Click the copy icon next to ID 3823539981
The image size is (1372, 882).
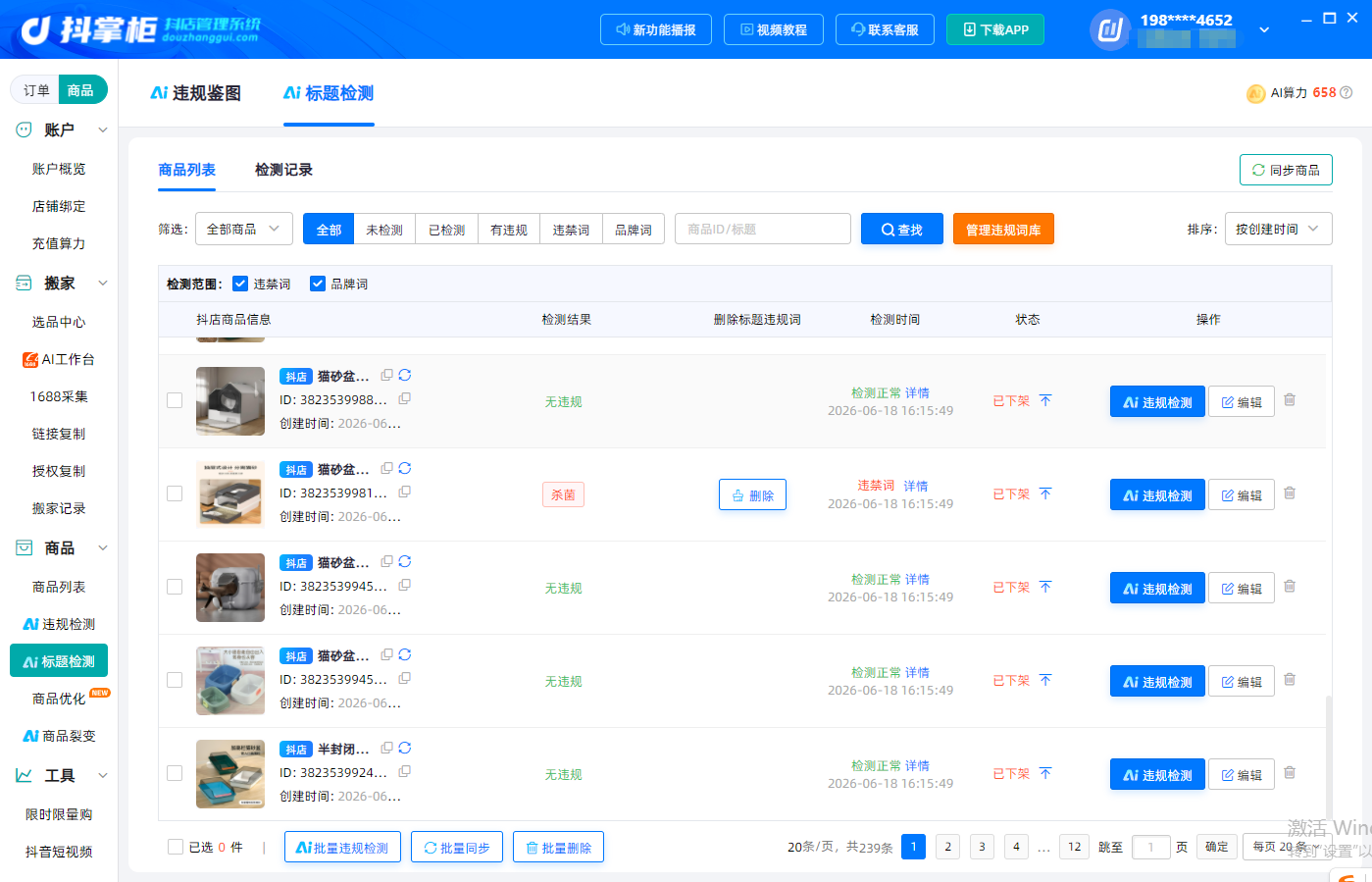(404, 492)
